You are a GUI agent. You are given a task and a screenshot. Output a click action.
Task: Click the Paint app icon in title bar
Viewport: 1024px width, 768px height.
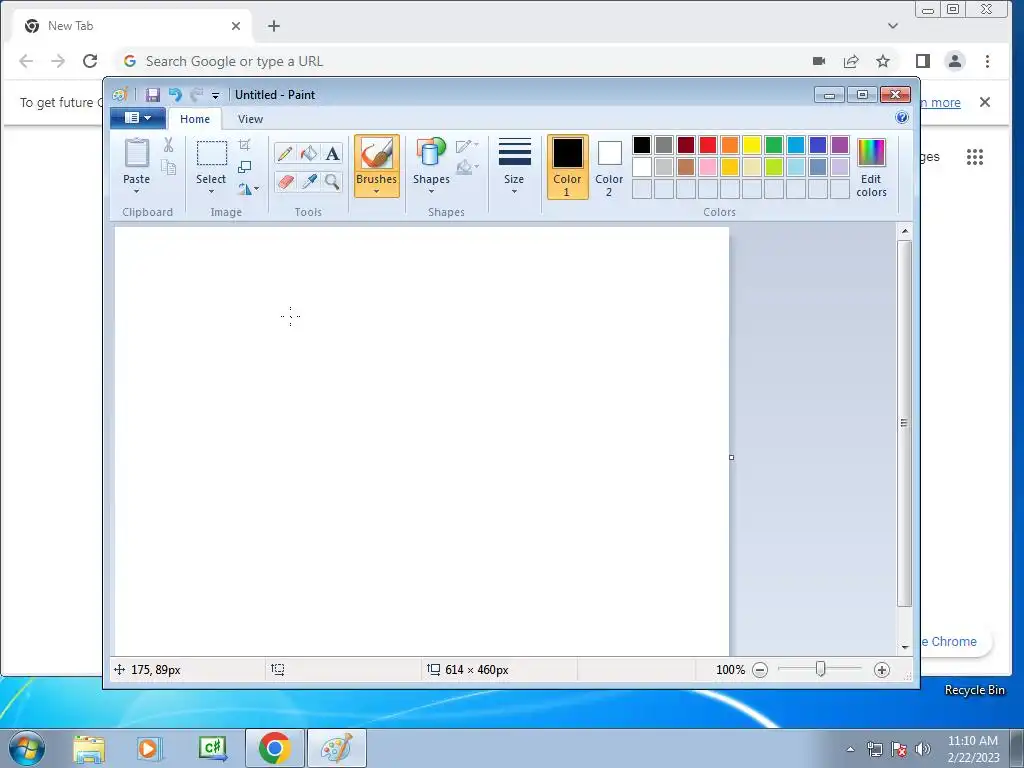coord(120,95)
